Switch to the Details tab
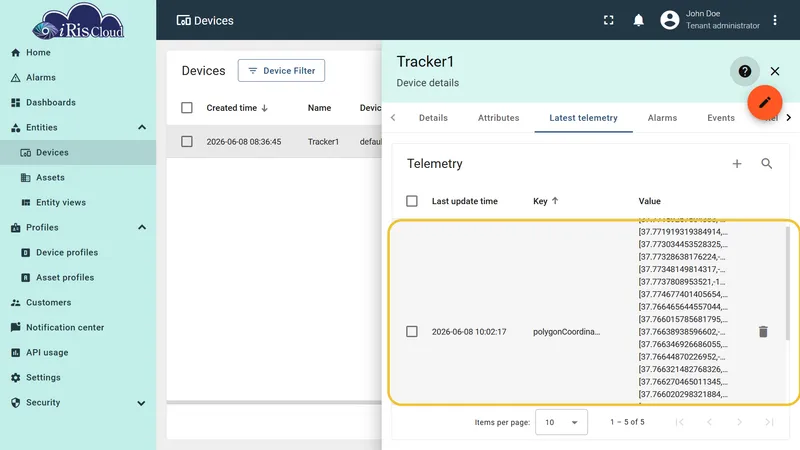 (433, 118)
